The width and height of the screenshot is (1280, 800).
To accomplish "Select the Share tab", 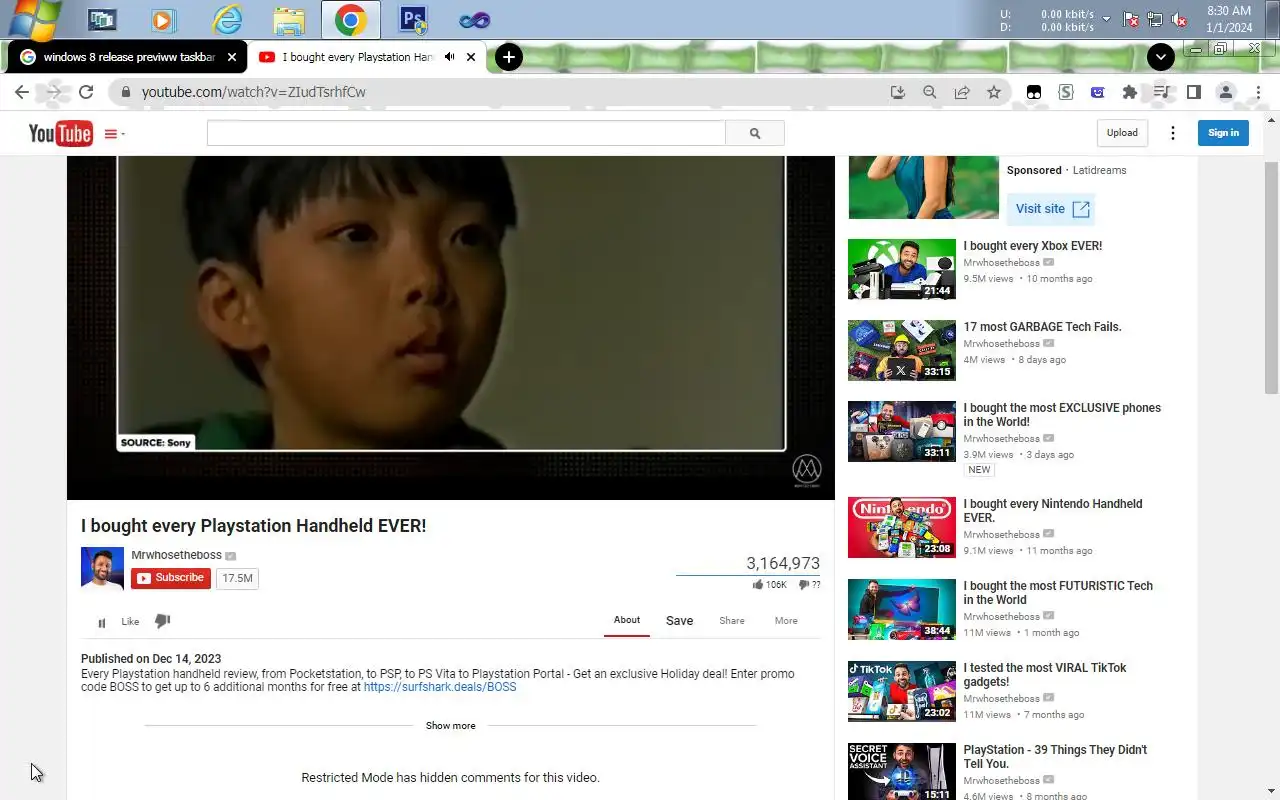I will [732, 621].
